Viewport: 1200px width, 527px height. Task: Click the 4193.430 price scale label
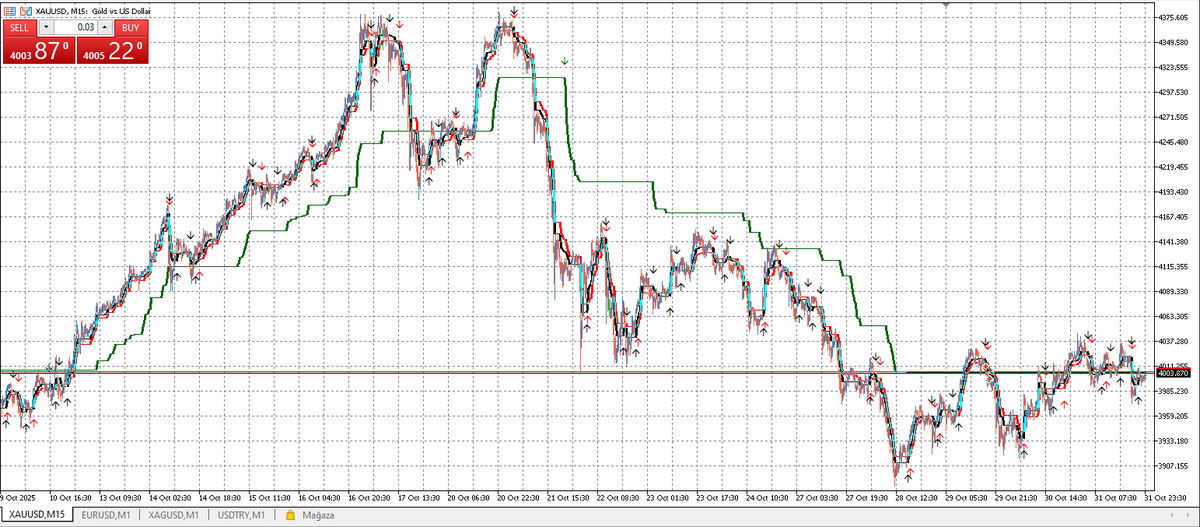[1173, 191]
